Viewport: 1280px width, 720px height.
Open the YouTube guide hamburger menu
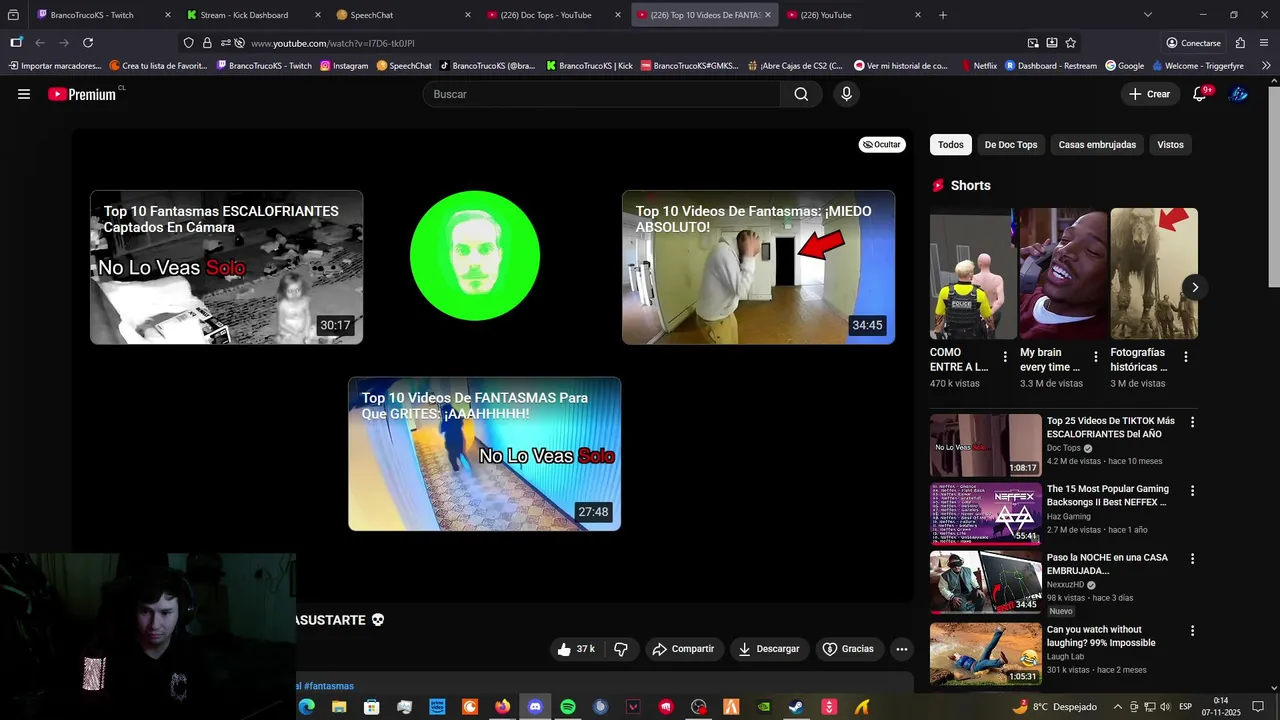pyautogui.click(x=24, y=94)
